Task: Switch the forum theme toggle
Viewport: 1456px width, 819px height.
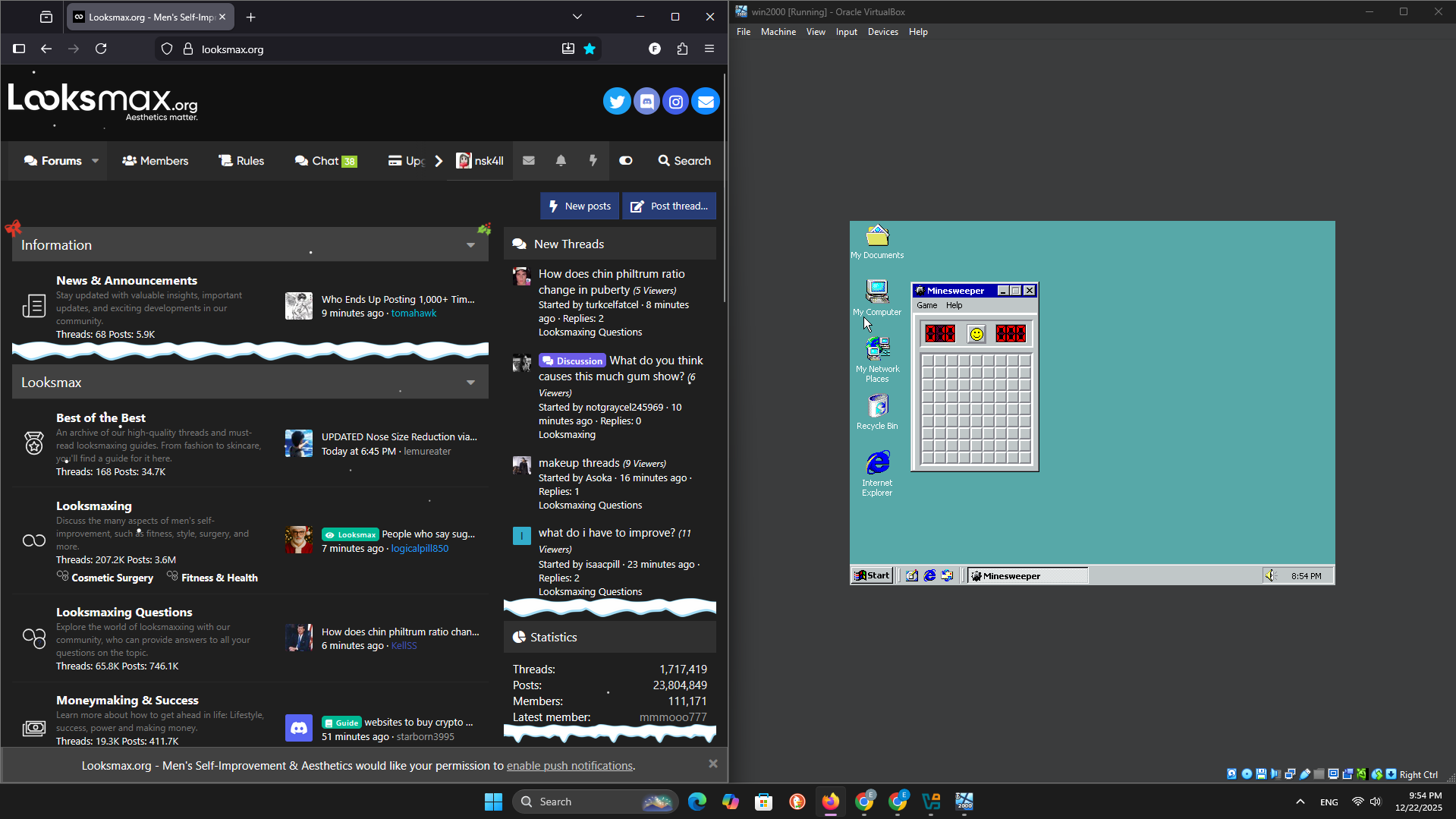Action: (x=625, y=161)
